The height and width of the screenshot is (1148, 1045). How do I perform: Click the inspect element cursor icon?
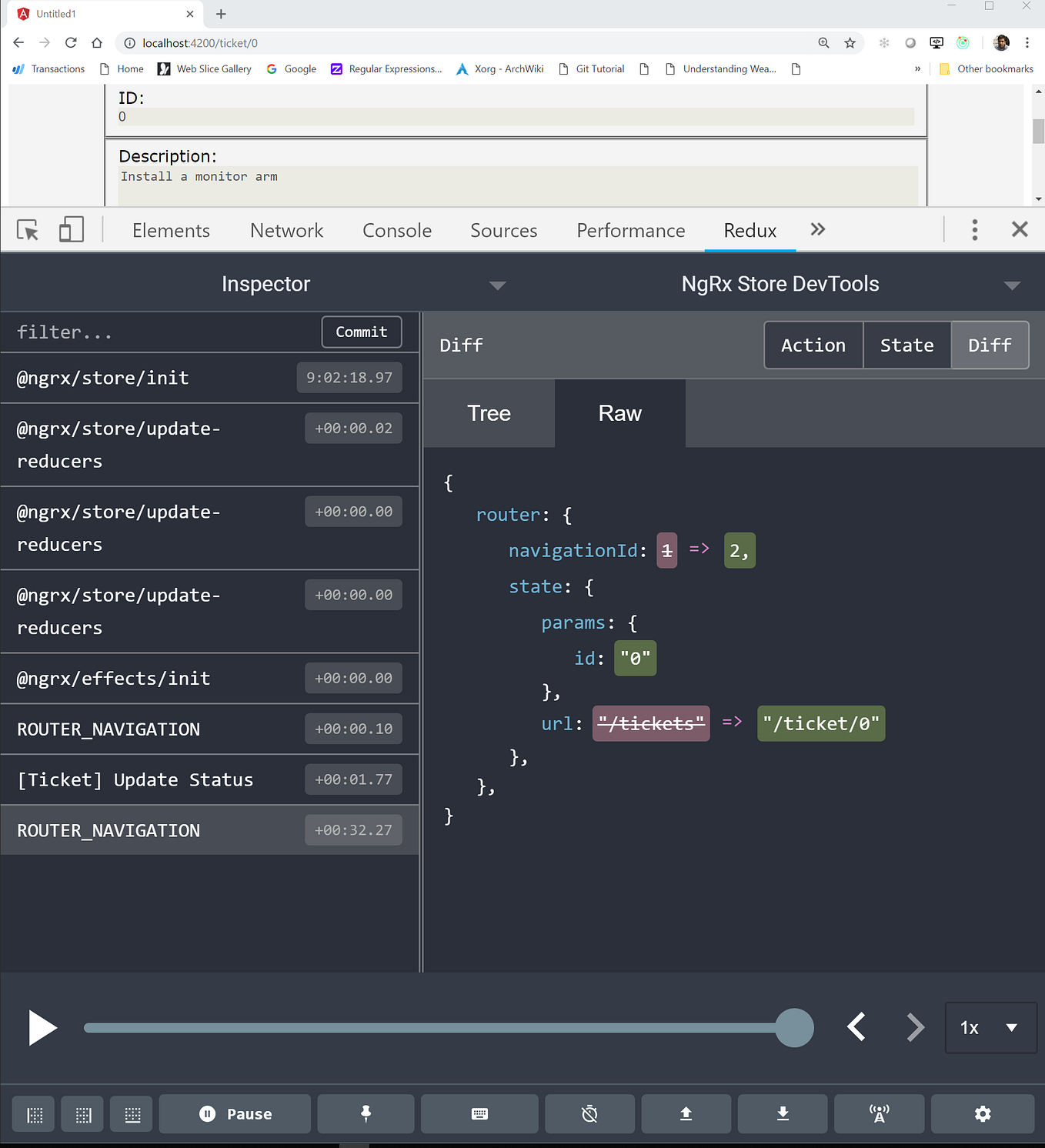pos(28,229)
